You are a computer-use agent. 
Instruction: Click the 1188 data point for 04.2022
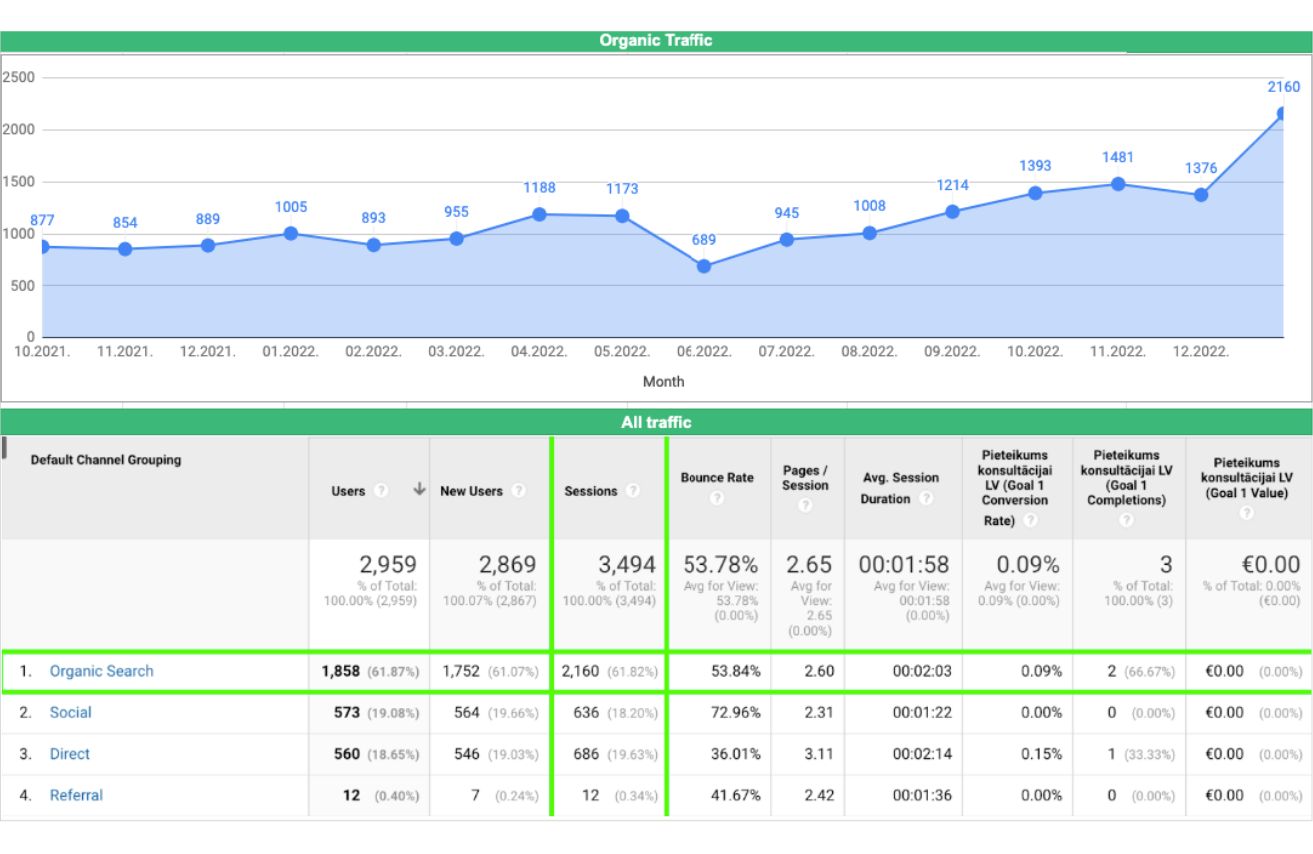pyautogui.click(x=539, y=214)
